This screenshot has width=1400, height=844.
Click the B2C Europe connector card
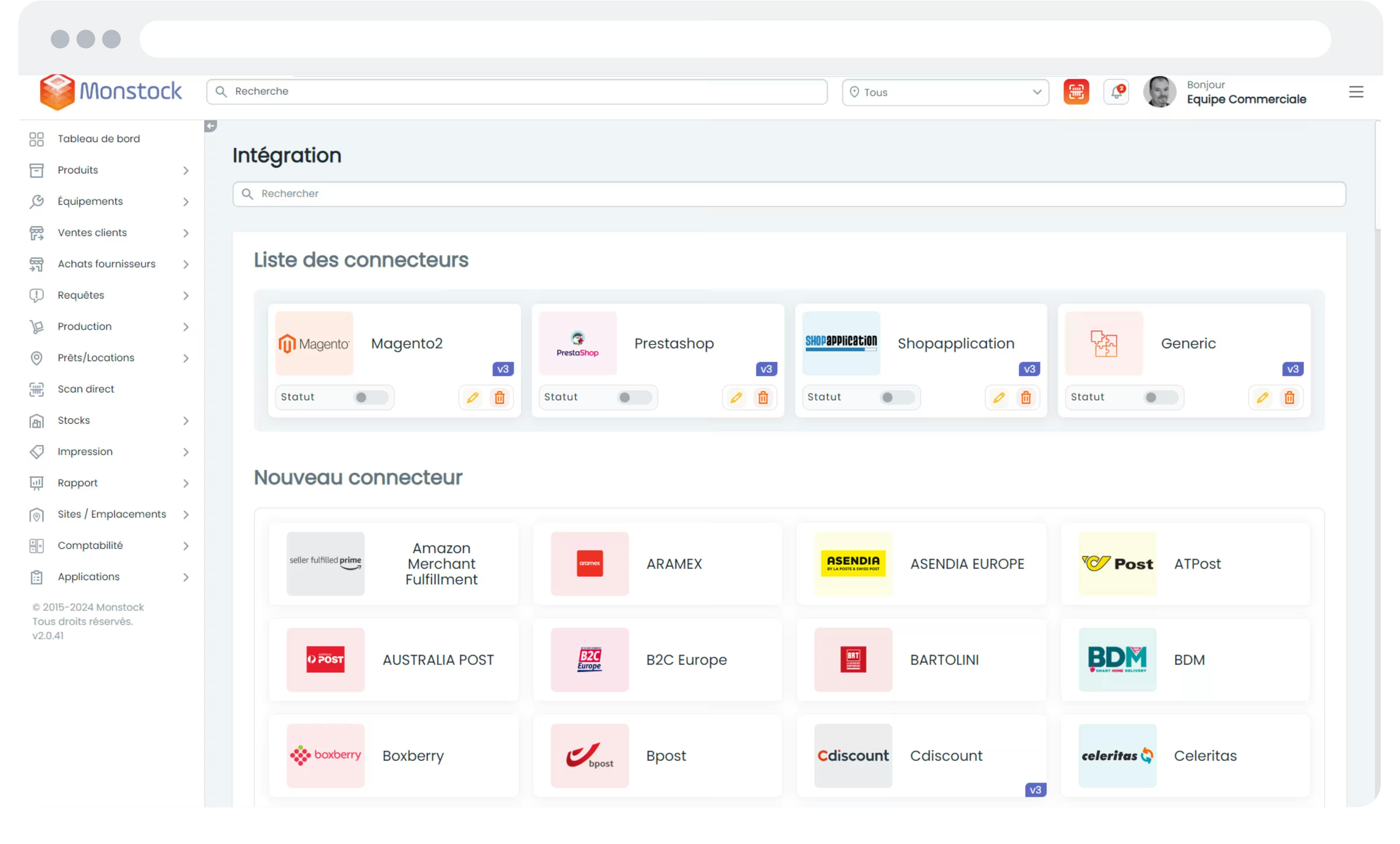(x=657, y=660)
